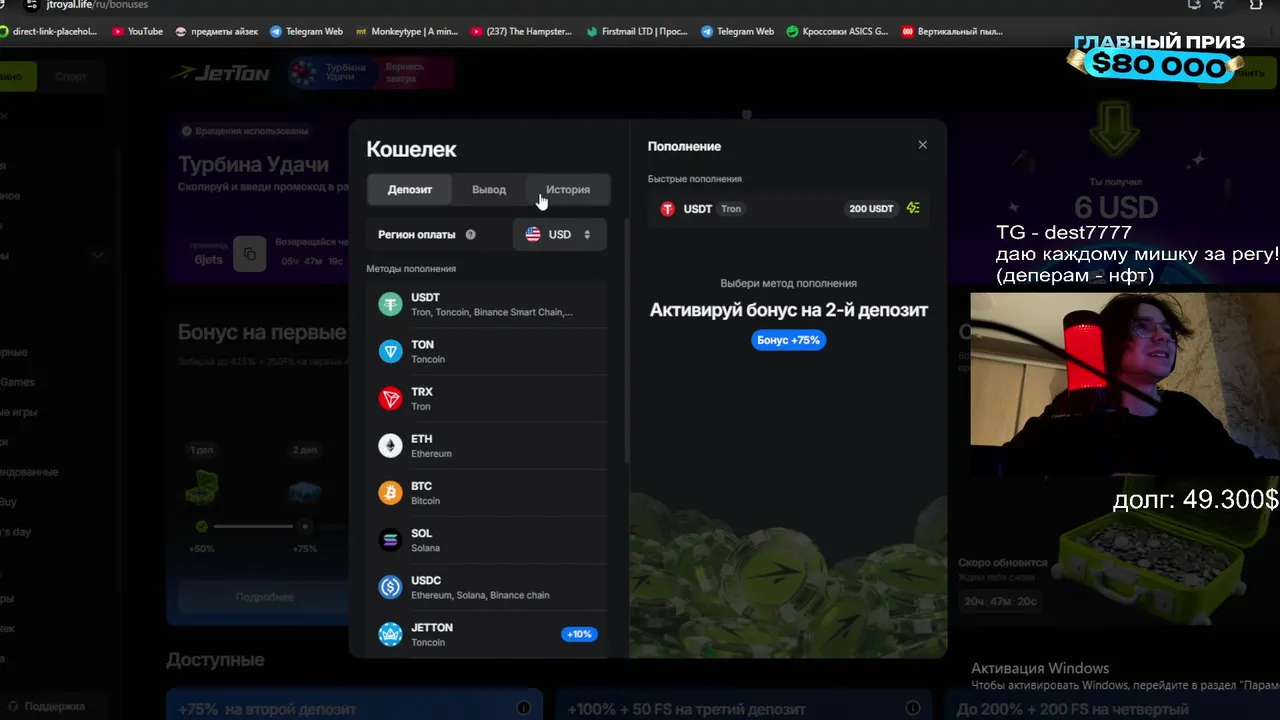Viewport: 1280px width, 720px height.
Task: Click the Подробнее button behind the dialog
Action: tap(265, 597)
